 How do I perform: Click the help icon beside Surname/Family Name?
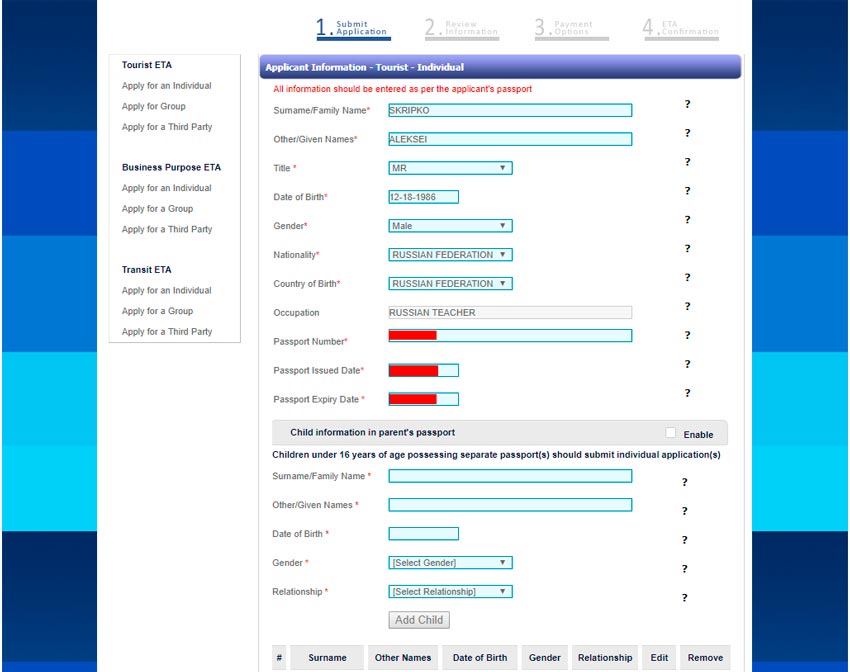point(687,104)
